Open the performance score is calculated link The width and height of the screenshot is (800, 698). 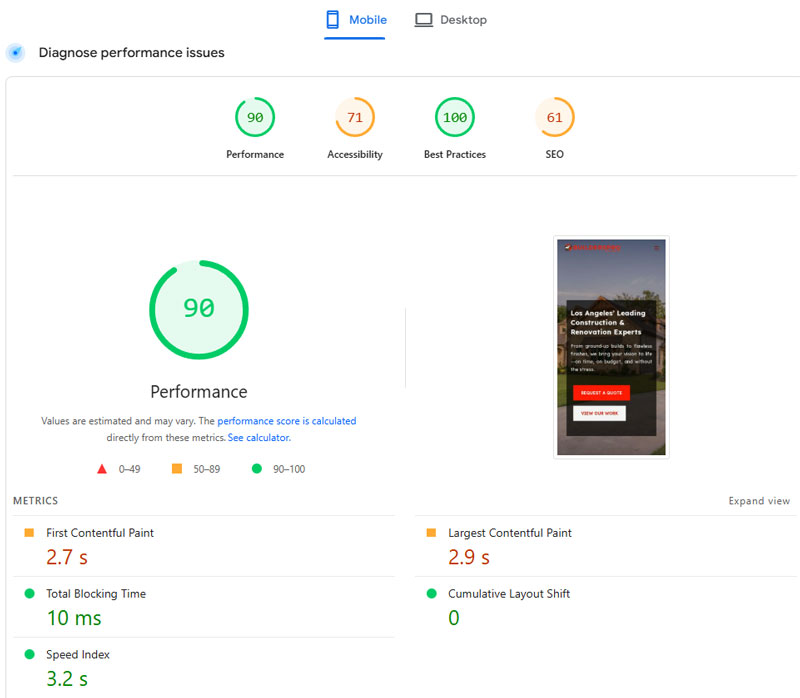pyautogui.click(x=286, y=422)
